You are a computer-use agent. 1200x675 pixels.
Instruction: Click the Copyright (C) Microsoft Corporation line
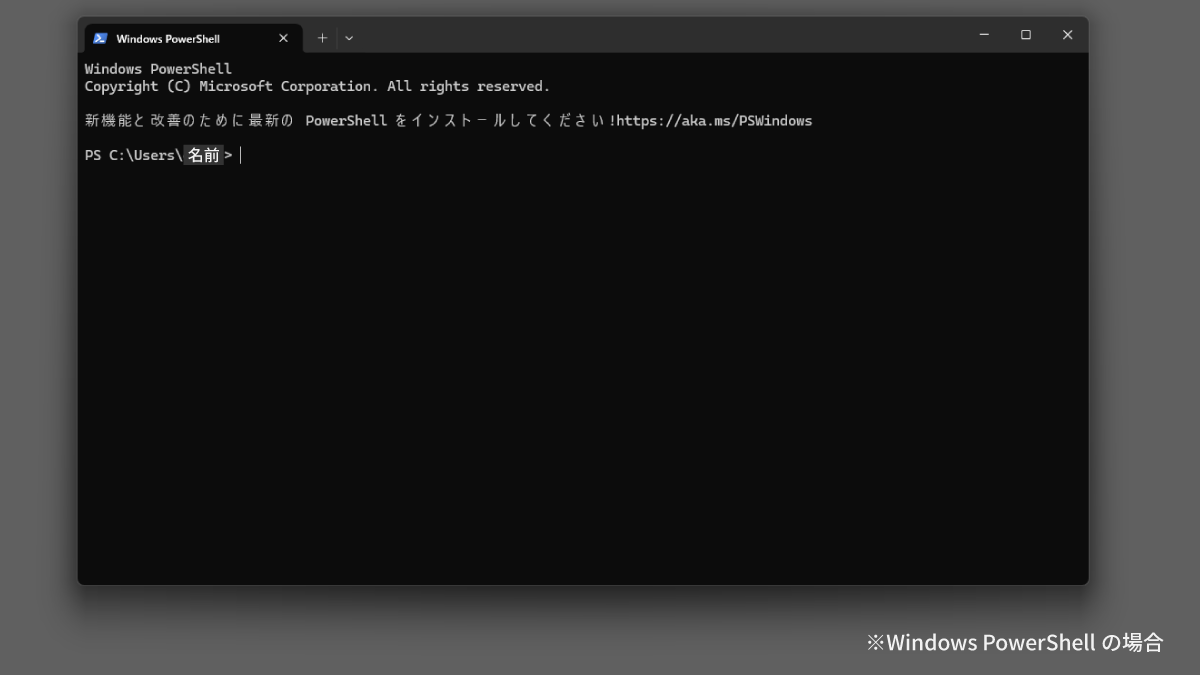tap(317, 87)
